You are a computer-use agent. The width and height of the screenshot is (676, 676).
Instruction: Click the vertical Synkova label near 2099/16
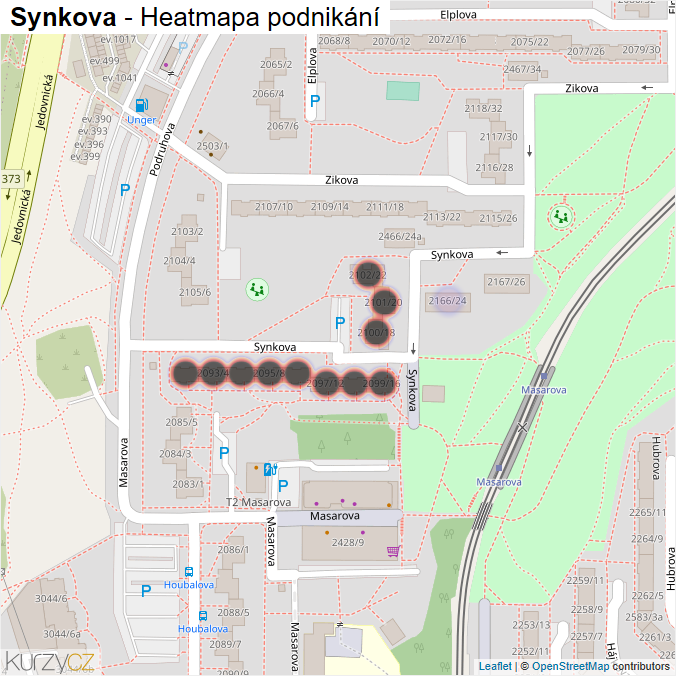[x=413, y=390]
